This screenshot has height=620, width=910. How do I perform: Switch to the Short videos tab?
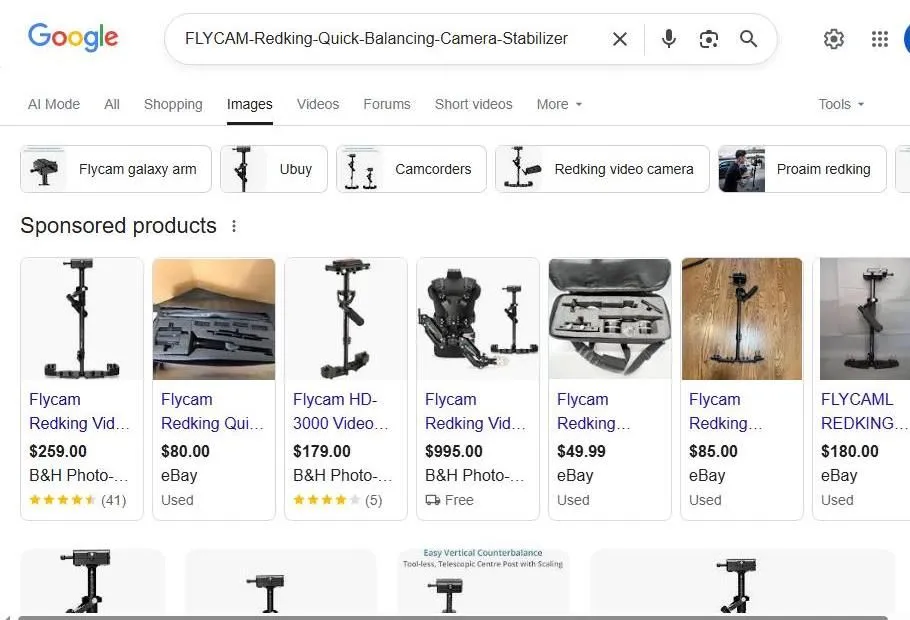tap(474, 104)
